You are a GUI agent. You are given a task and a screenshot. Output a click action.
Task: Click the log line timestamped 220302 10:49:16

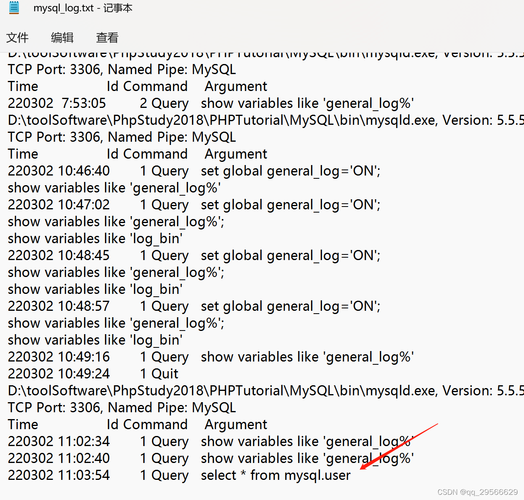coord(211,357)
